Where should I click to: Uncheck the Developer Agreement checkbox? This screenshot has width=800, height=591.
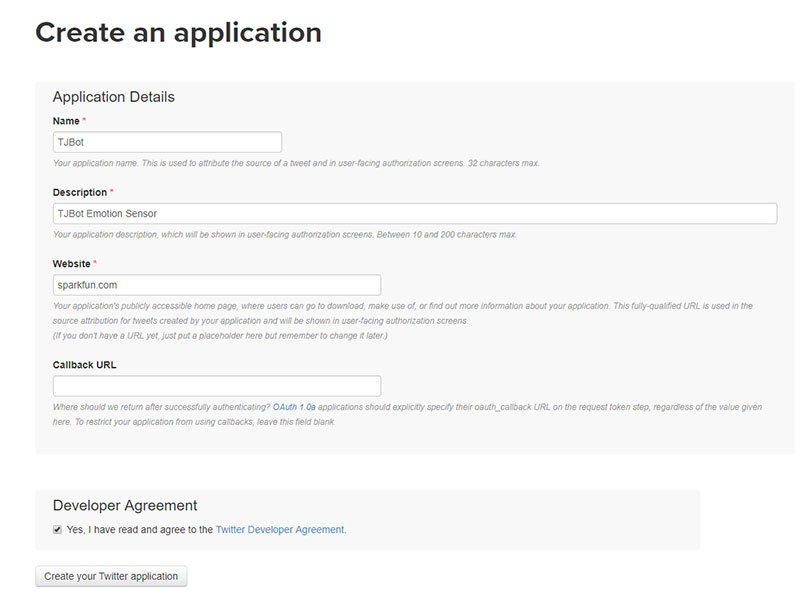[57, 530]
